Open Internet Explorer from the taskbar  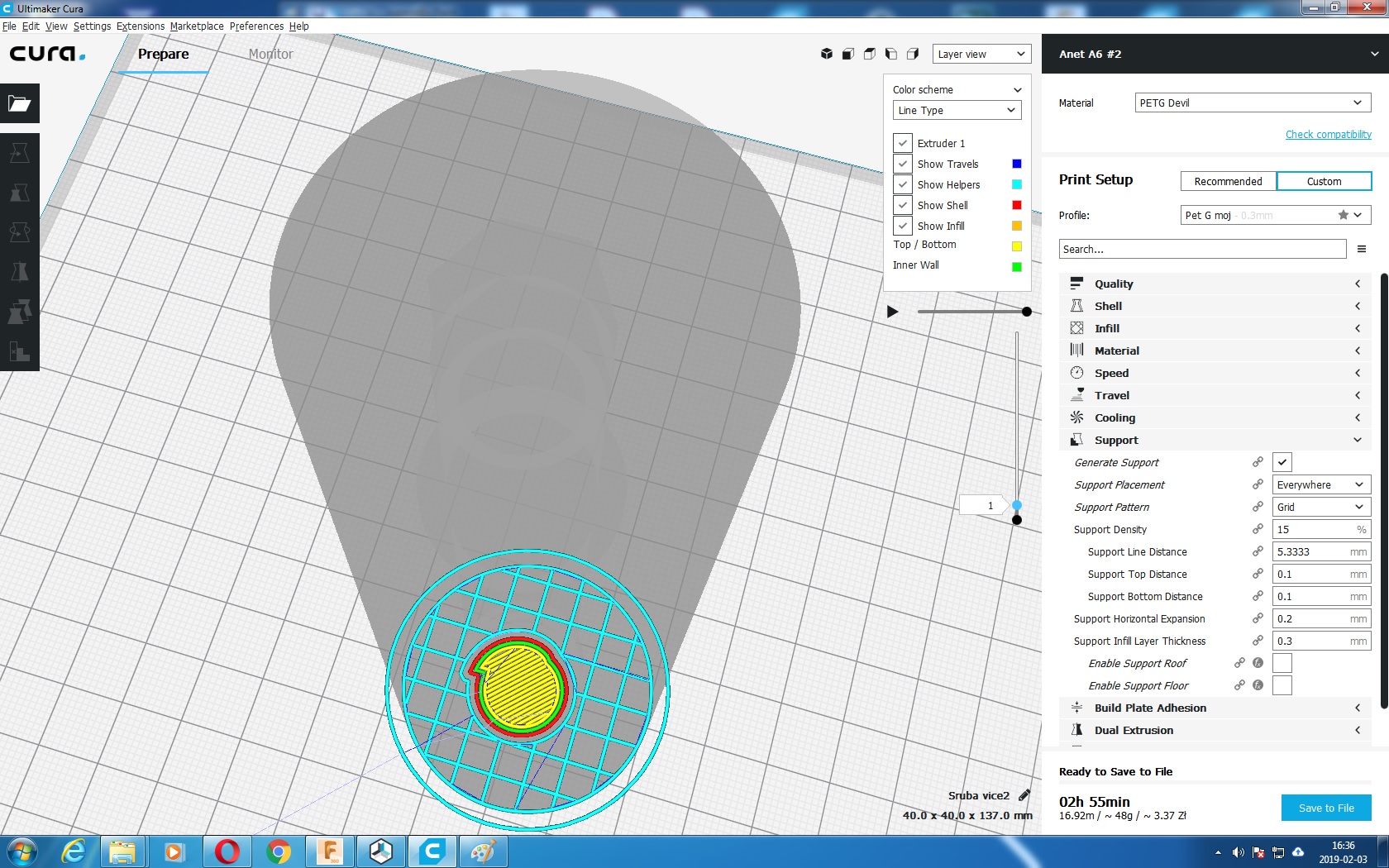[74, 851]
